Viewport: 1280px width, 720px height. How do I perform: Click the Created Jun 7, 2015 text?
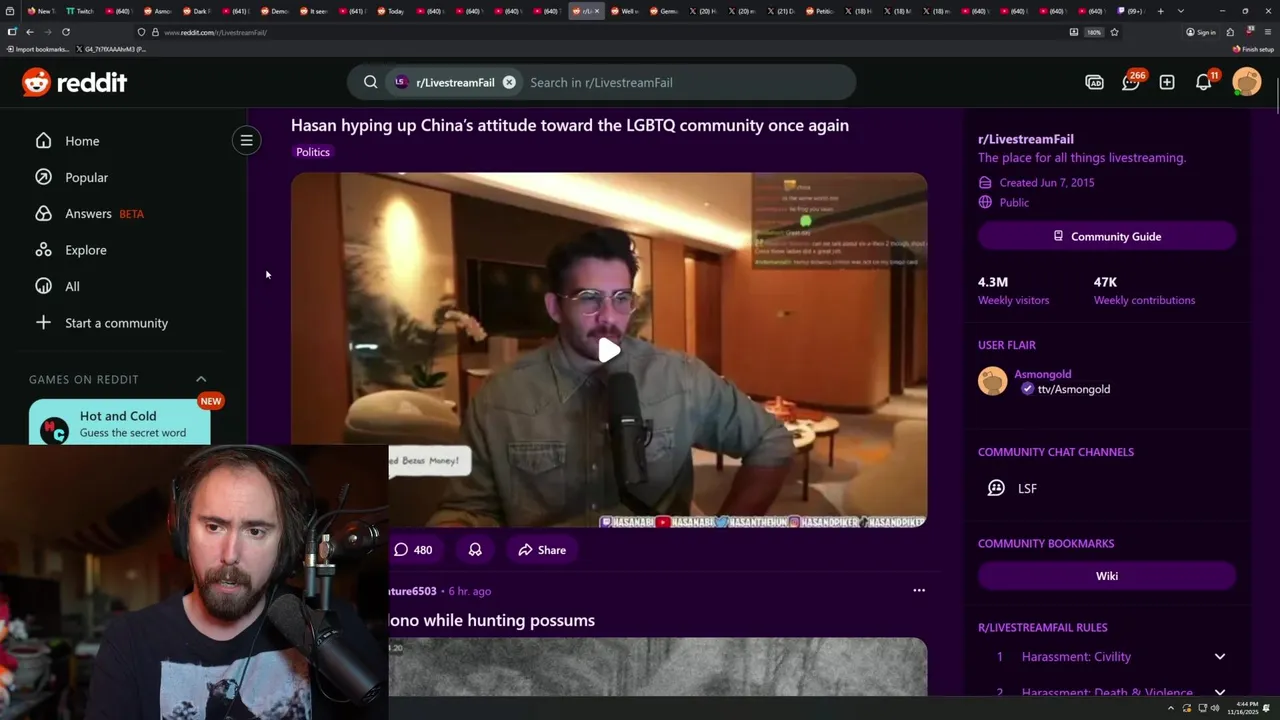click(x=1047, y=183)
